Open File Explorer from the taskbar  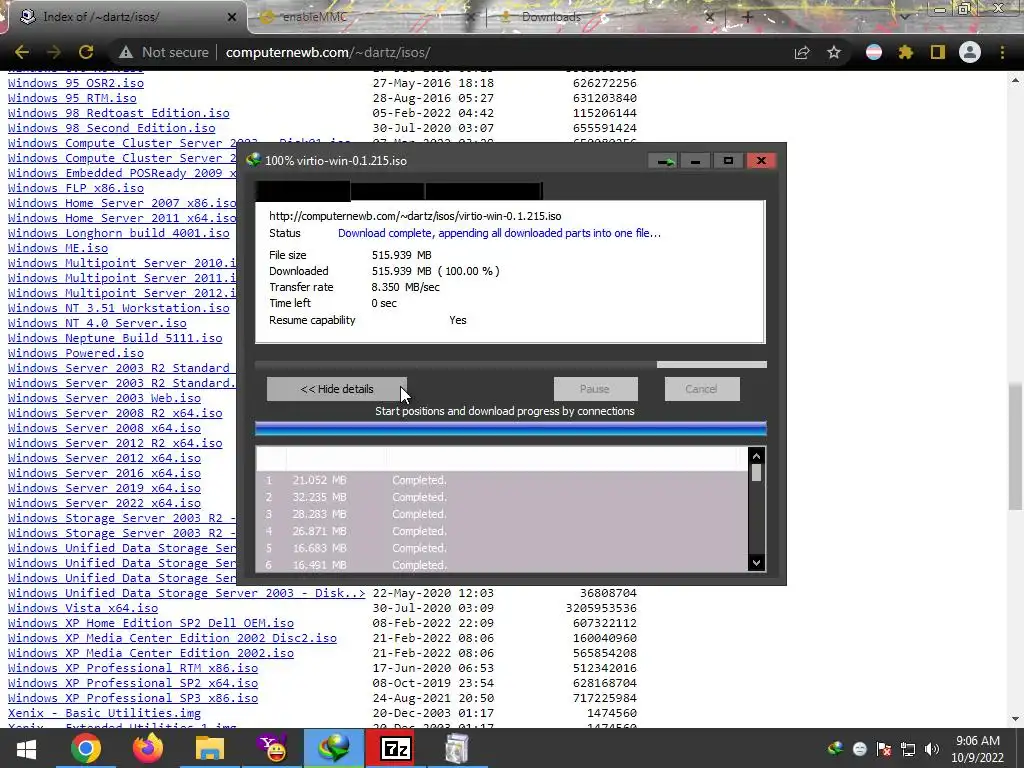click(x=209, y=748)
